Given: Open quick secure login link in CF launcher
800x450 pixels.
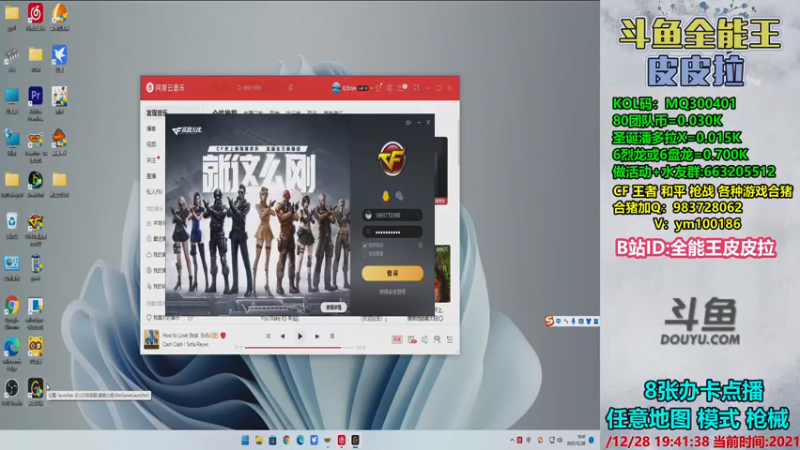Looking at the screenshot, I should pyautogui.click(x=392, y=292).
